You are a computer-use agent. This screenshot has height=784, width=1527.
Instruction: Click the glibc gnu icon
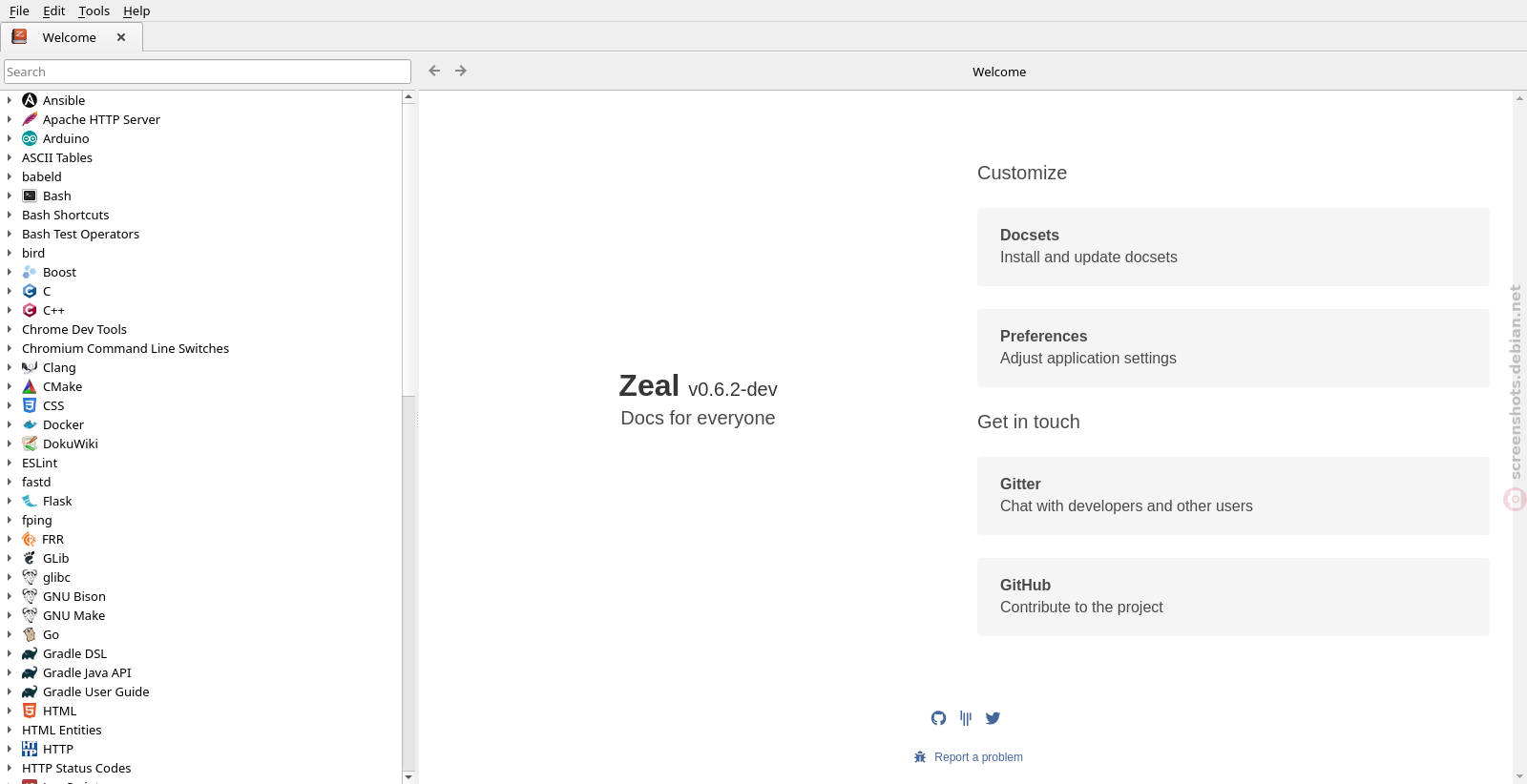coord(30,577)
